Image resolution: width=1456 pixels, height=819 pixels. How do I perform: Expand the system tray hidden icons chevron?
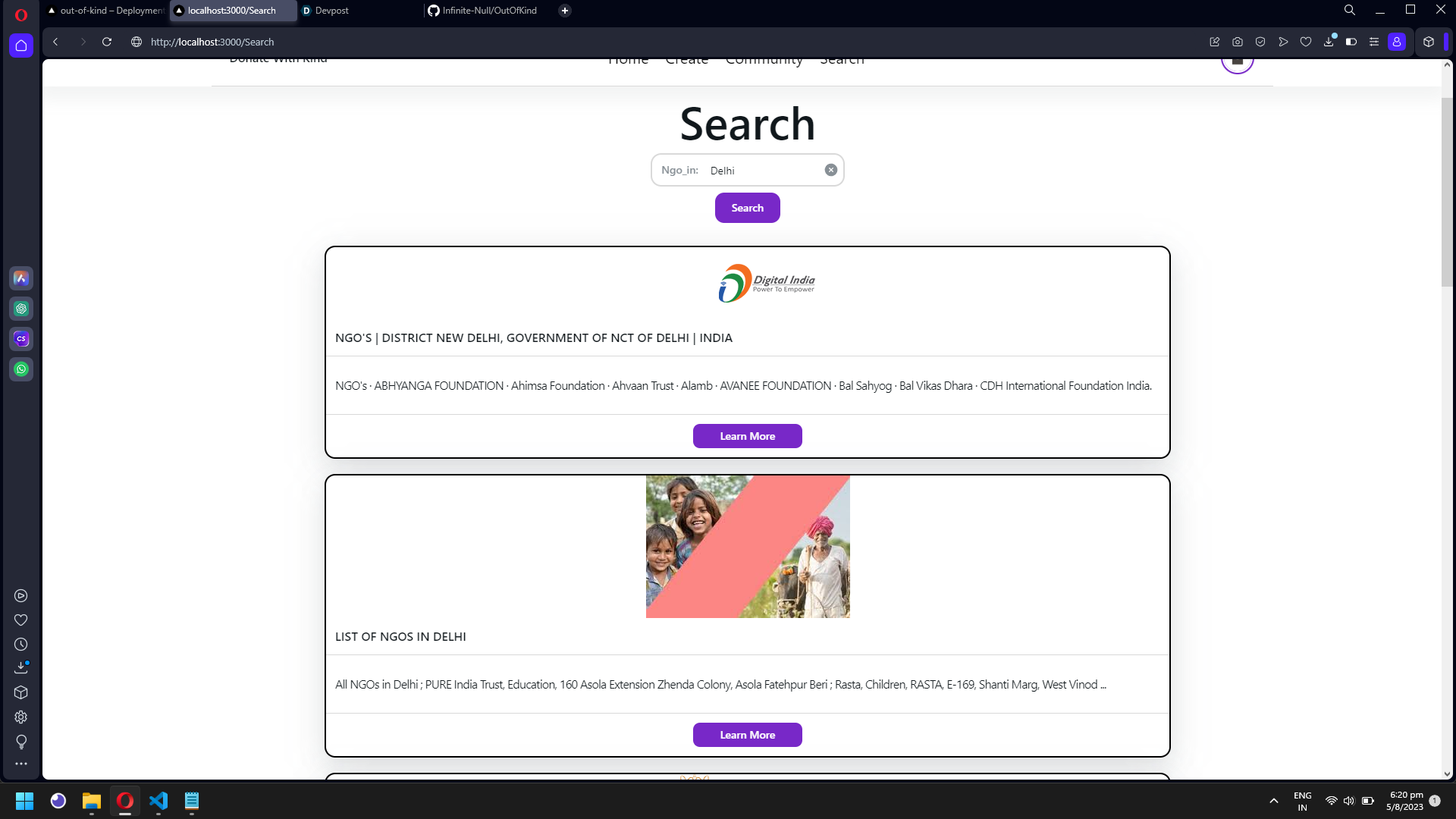pos(1274,801)
